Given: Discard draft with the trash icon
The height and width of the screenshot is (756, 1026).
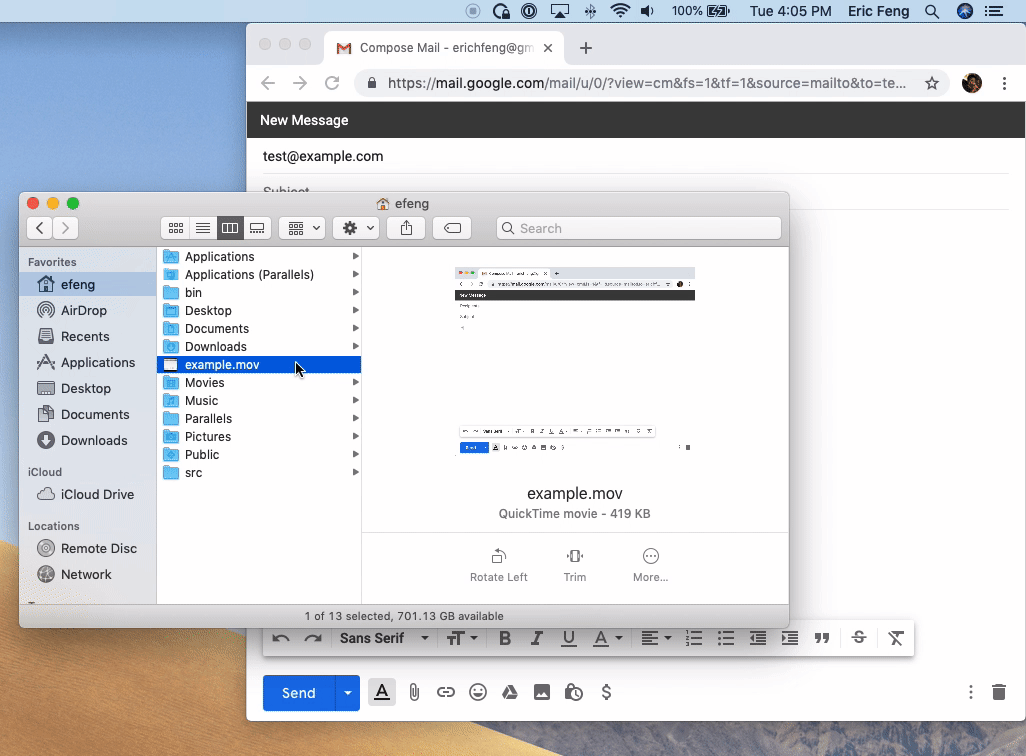Looking at the screenshot, I should tap(998, 692).
